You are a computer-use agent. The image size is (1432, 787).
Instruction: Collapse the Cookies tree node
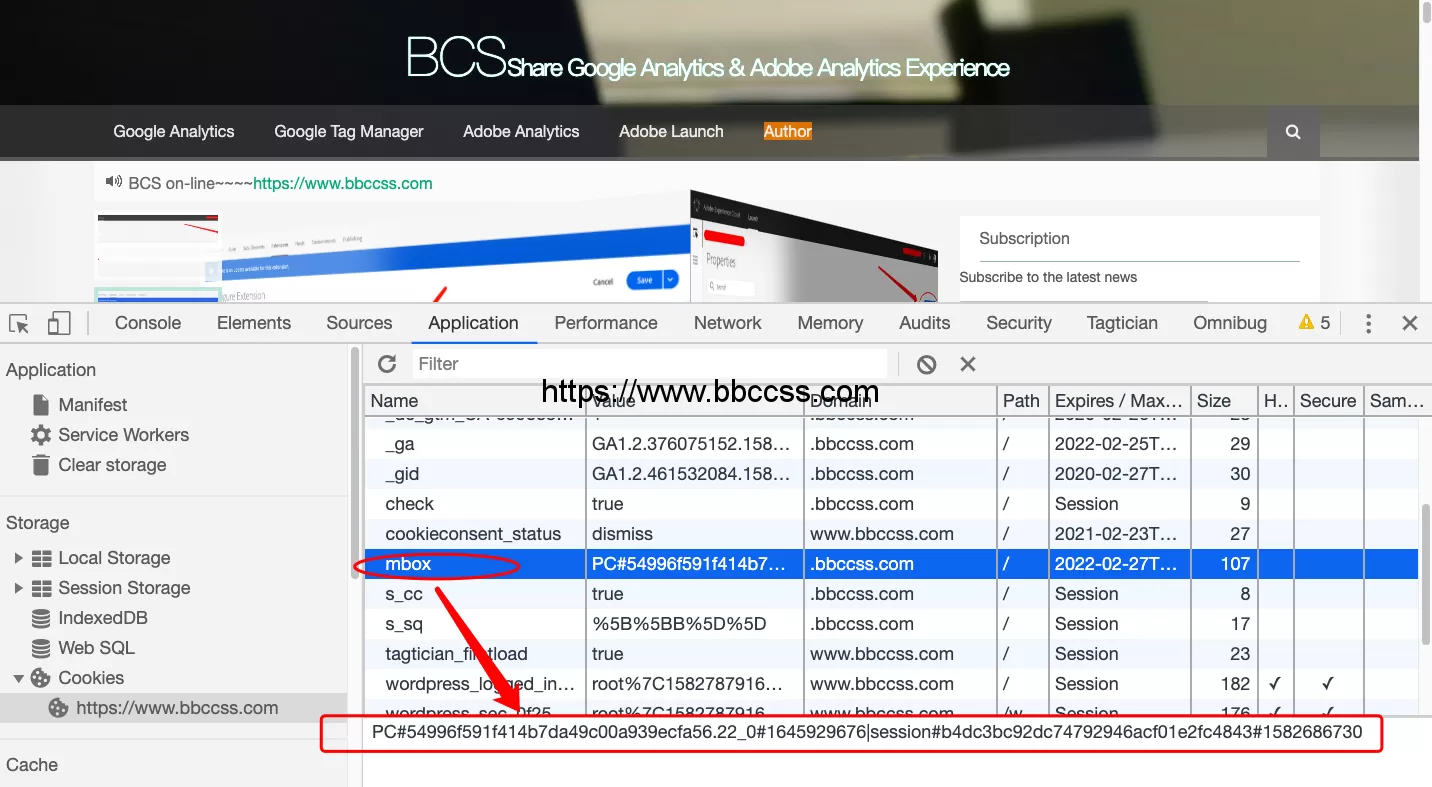[18, 678]
